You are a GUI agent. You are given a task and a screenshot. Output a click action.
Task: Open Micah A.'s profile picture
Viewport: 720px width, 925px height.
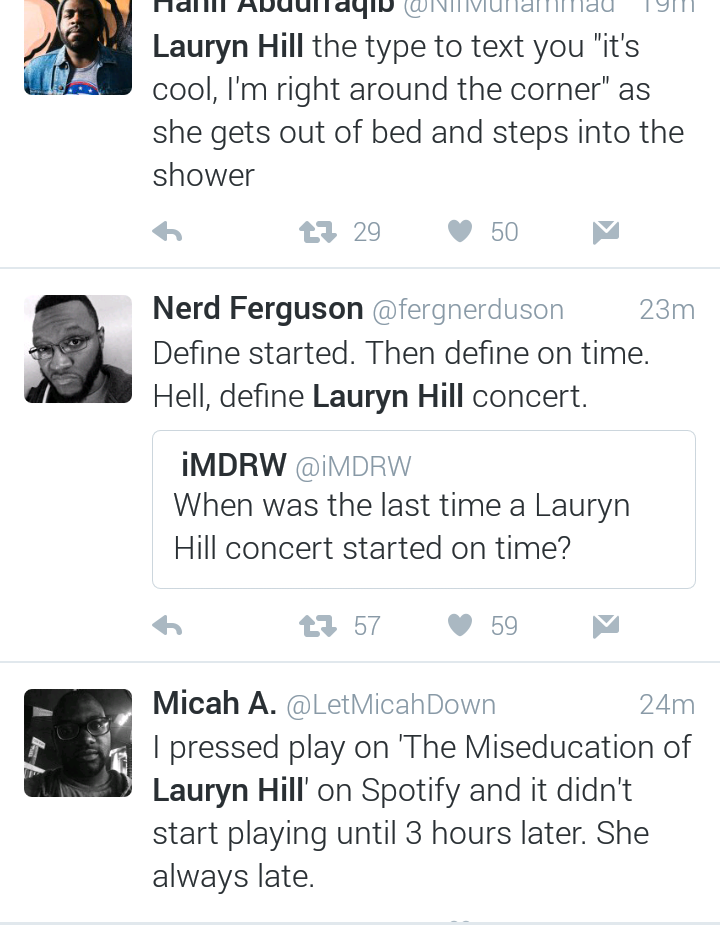point(78,743)
